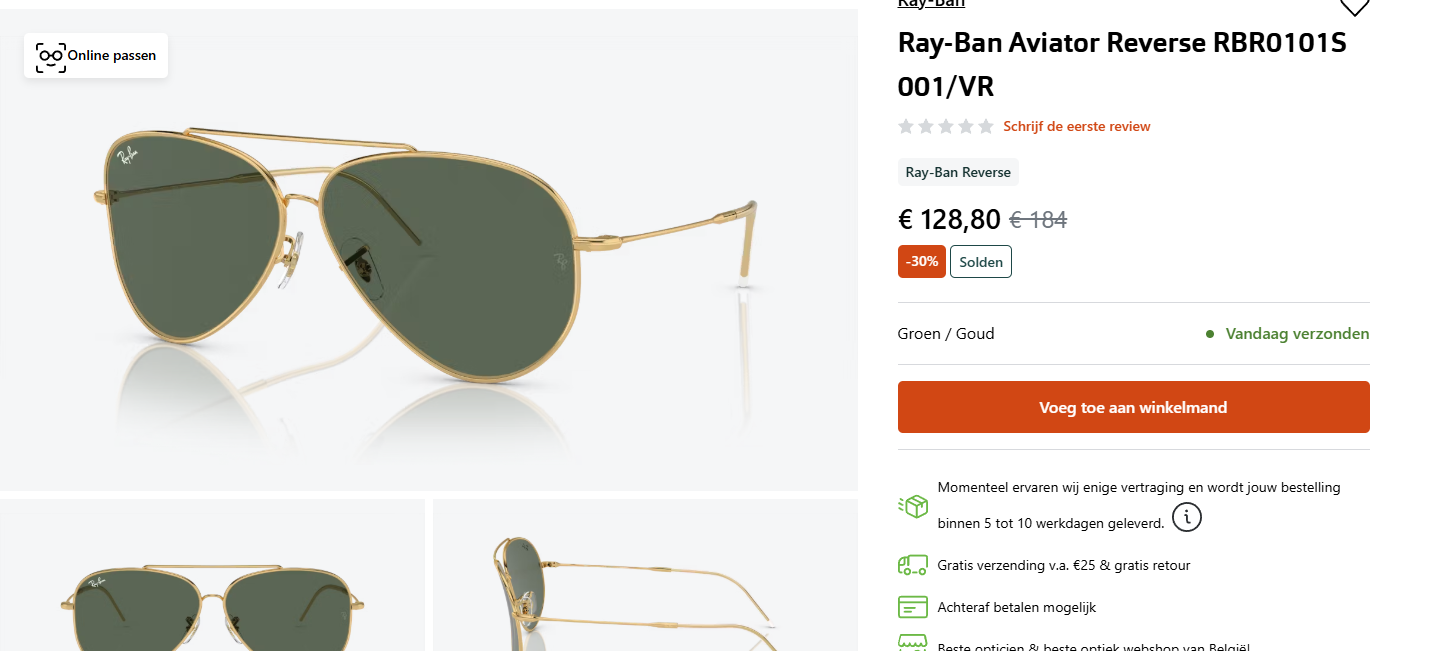This screenshot has width=1444, height=651.
Task: Click the Online passen glasses try-on icon
Action: pos(49,56)
